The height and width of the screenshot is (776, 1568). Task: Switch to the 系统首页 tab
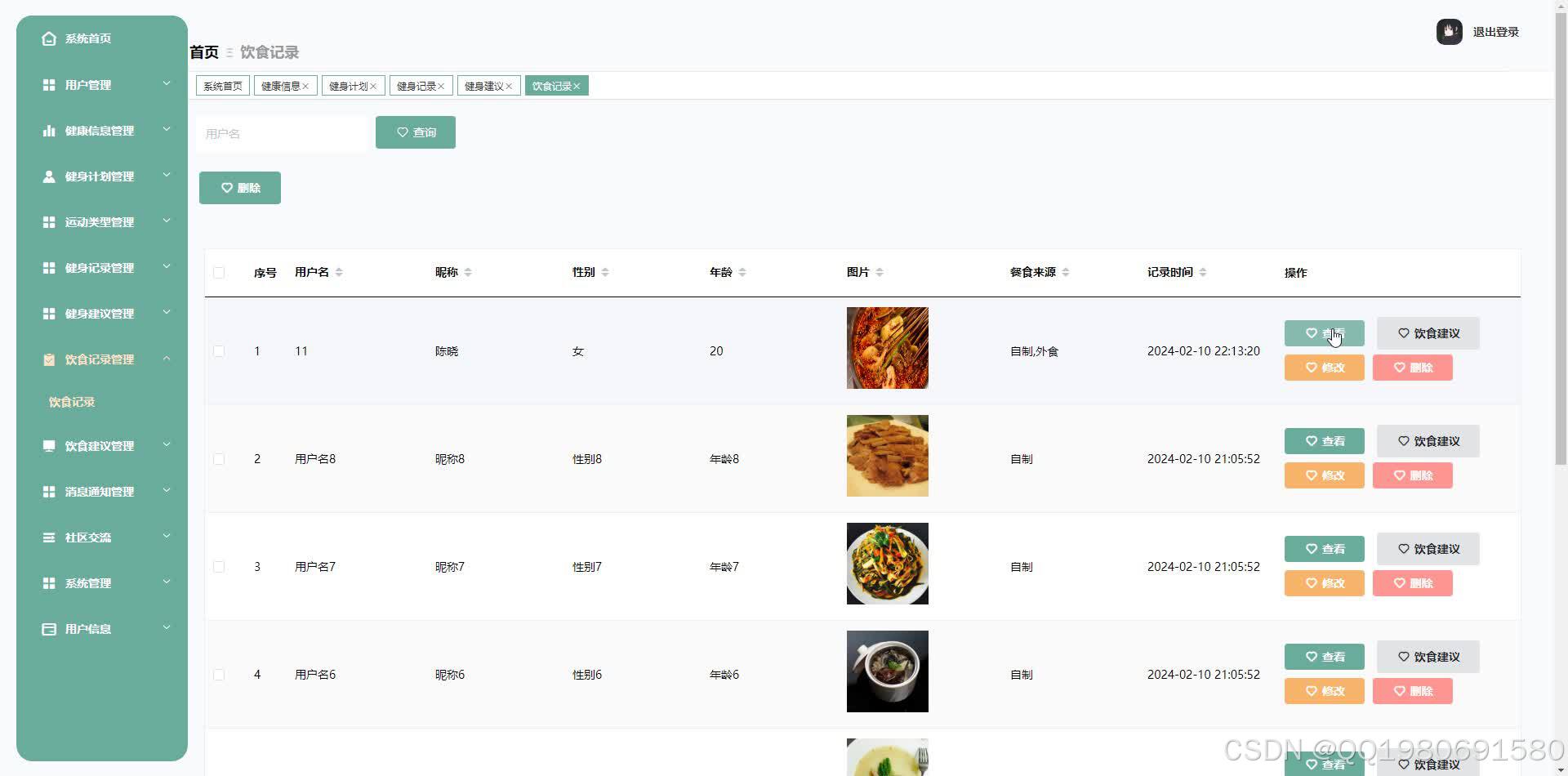point(223,86)
